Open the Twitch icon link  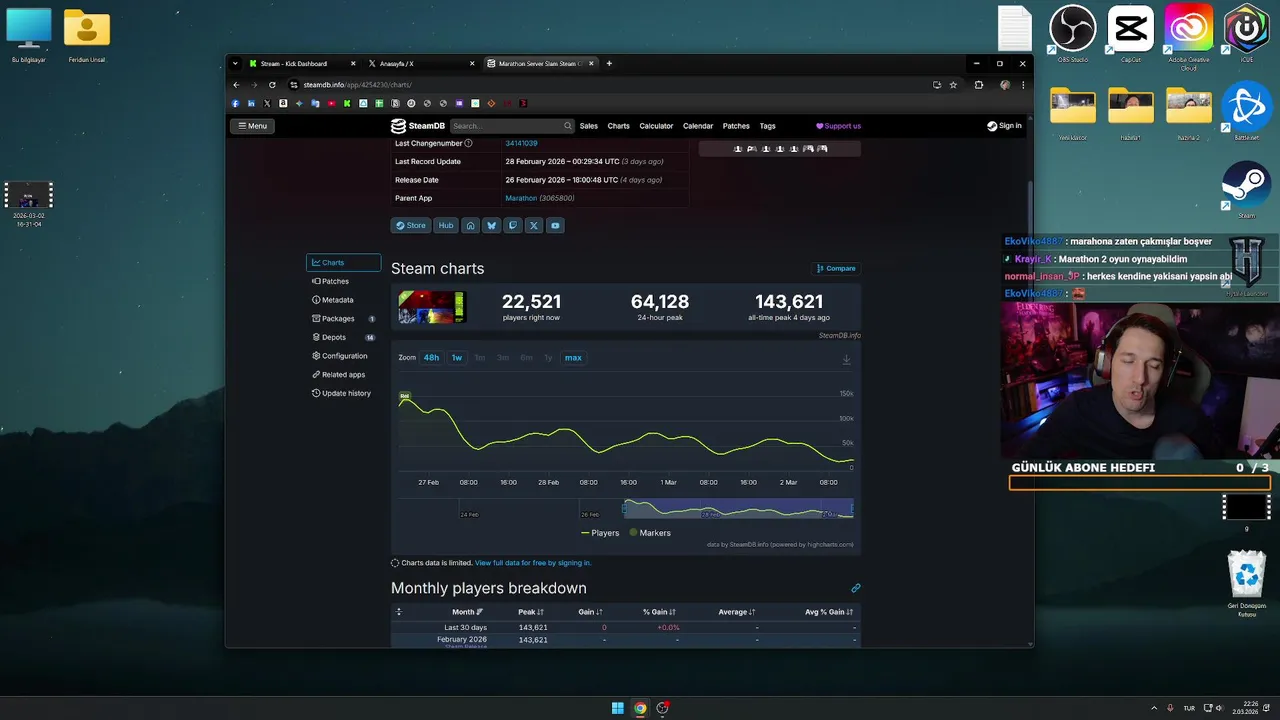click(x=513, y=225)
